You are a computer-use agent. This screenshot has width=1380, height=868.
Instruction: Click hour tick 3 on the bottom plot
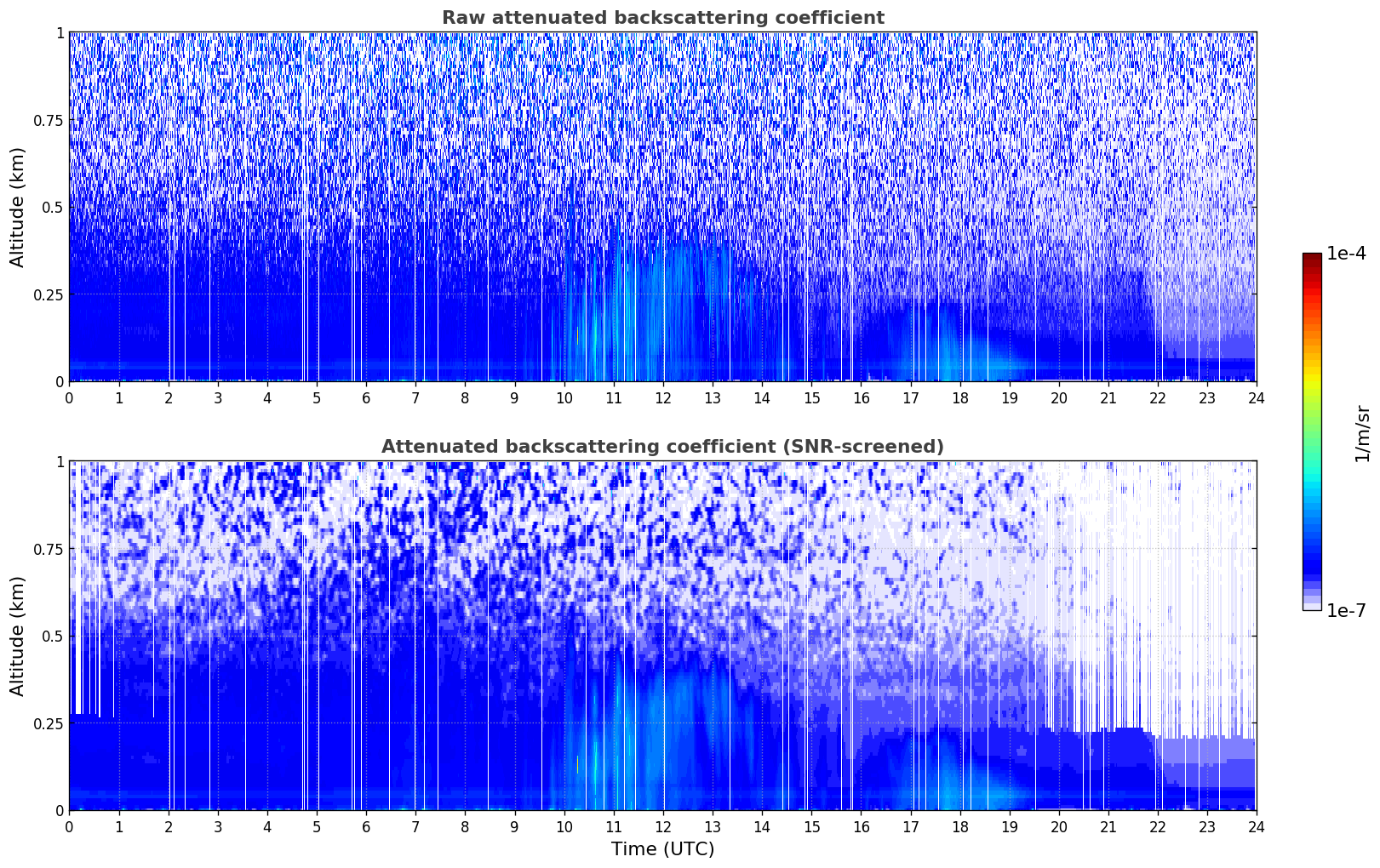(x=218, y=826)
